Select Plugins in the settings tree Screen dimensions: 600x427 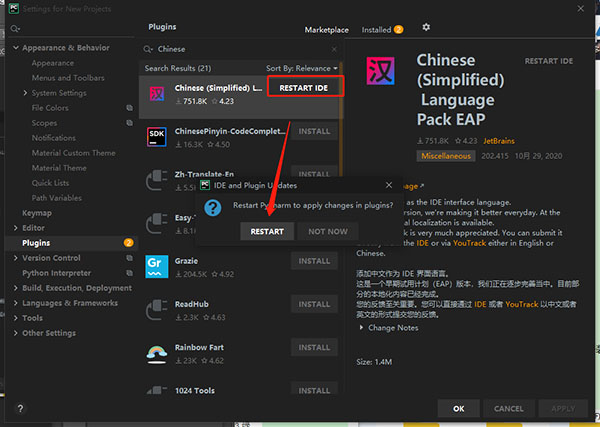(x=71, y=243)
